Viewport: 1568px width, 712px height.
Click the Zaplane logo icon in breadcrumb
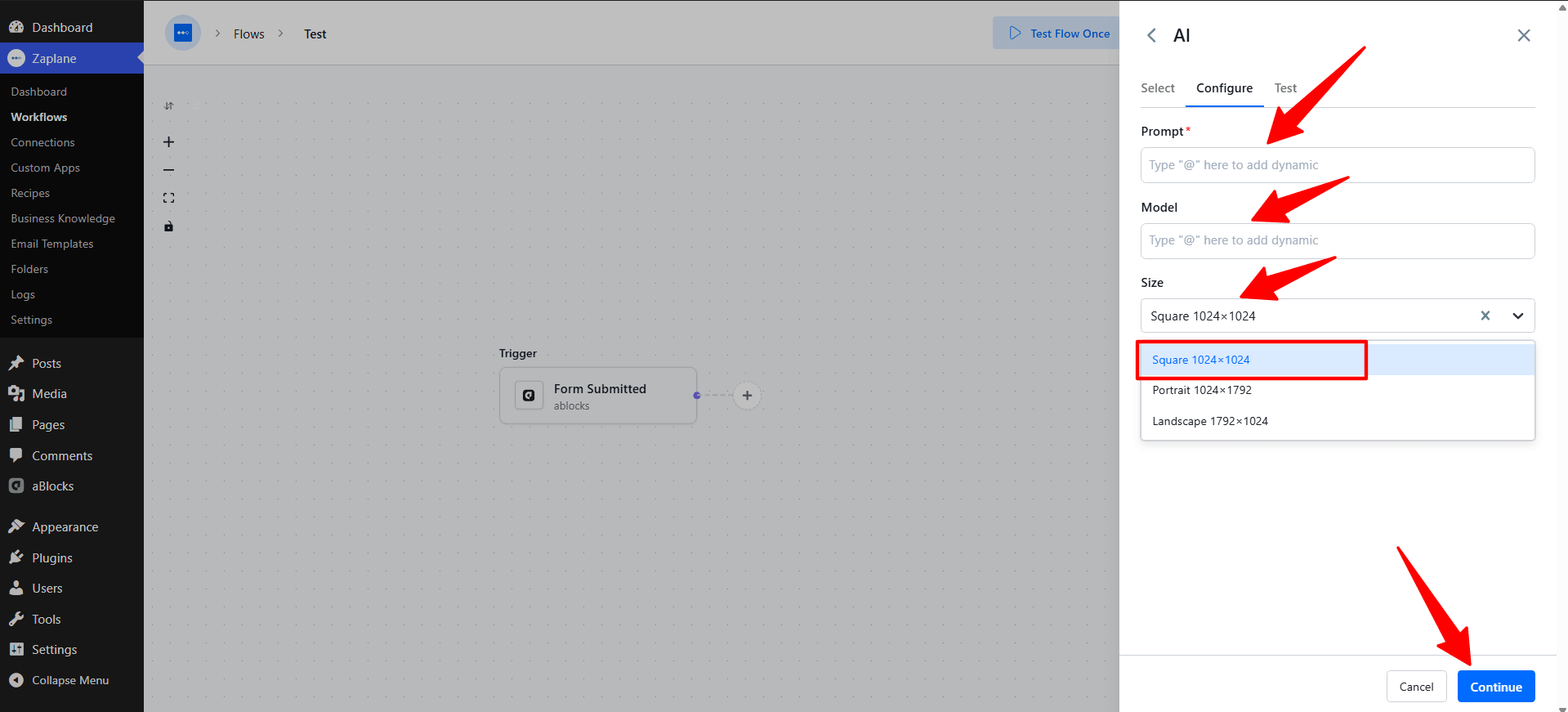coord(183,34)
